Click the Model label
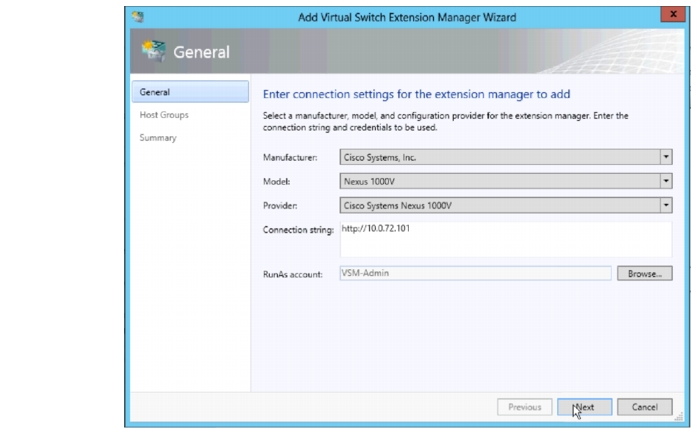Screen dimensions: 697x433 click(276, 181)
